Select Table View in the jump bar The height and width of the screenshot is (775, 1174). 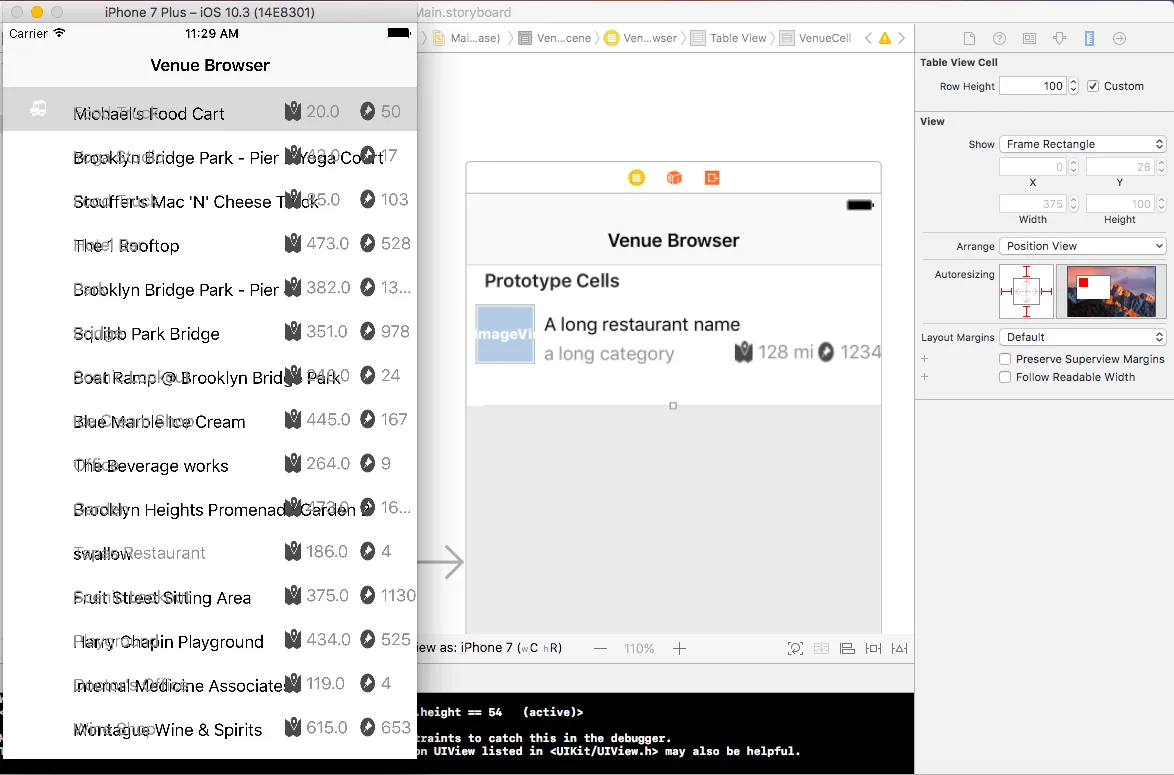729,38
